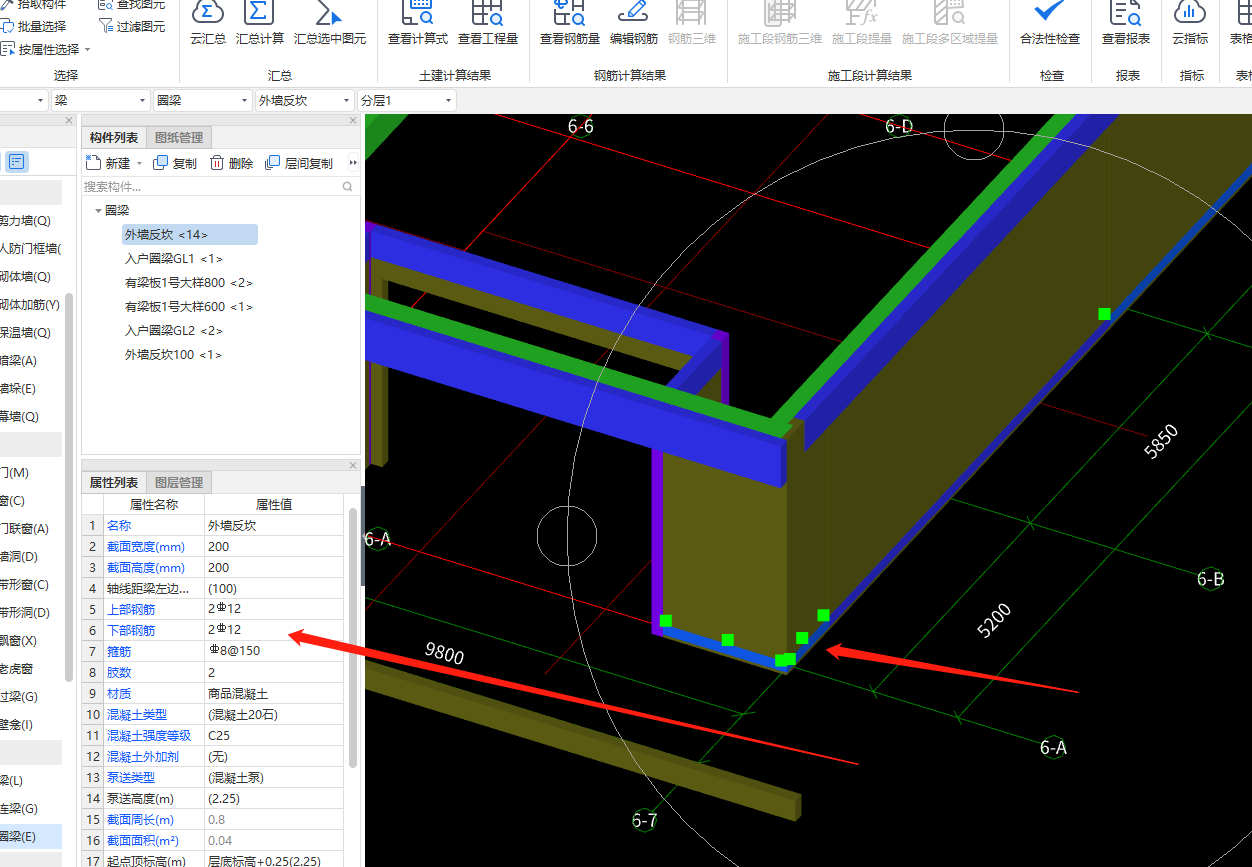Image resolution: width=1252 pixels, height=867 pixels.
Task: Switch to 构件列表 tab
Action: [x=114, y=138]
